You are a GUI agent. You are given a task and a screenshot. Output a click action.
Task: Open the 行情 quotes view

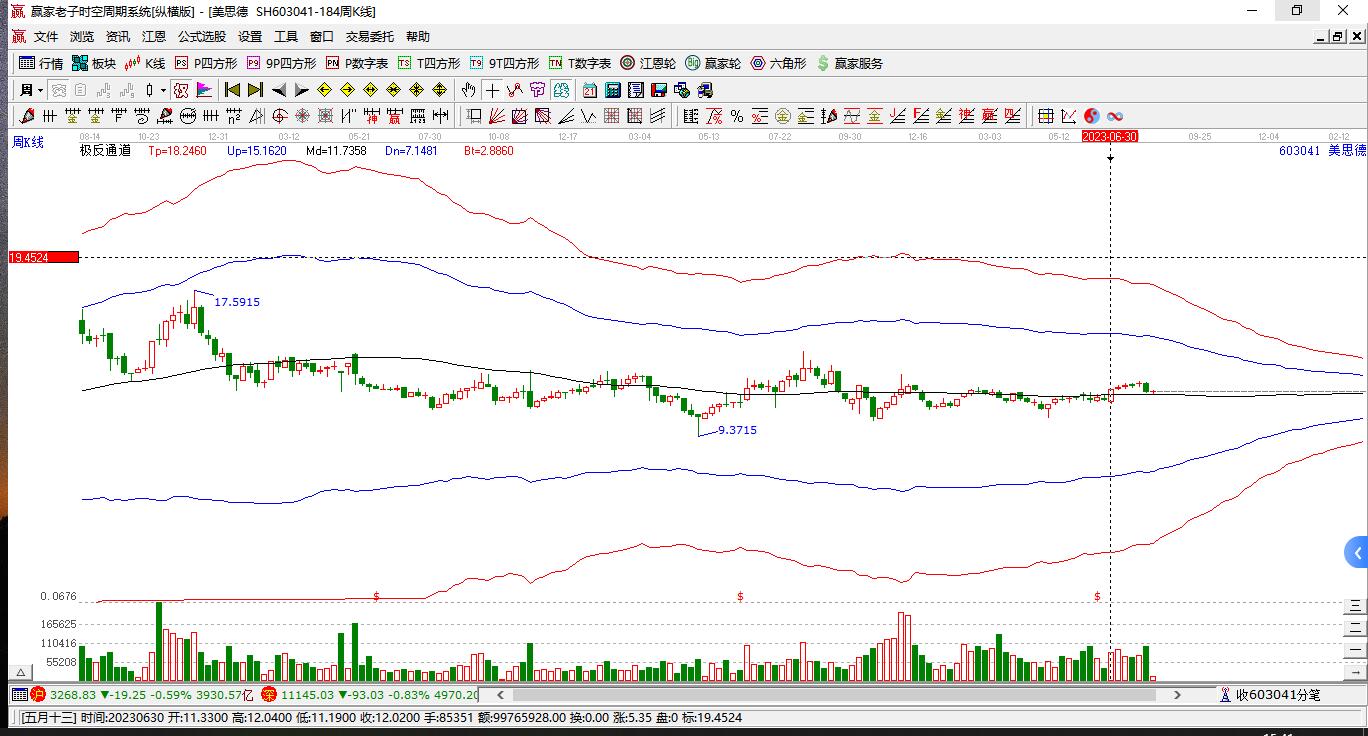coord(41,63)
